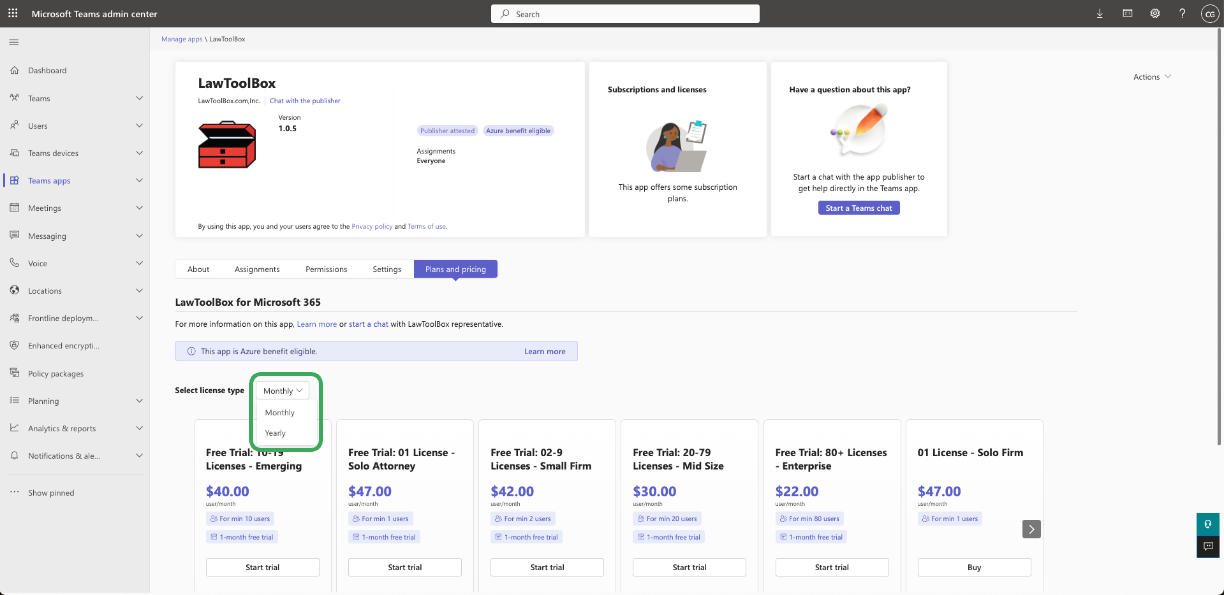
Task: Click the dark feedback chat icon
Action: [1209, 546]
